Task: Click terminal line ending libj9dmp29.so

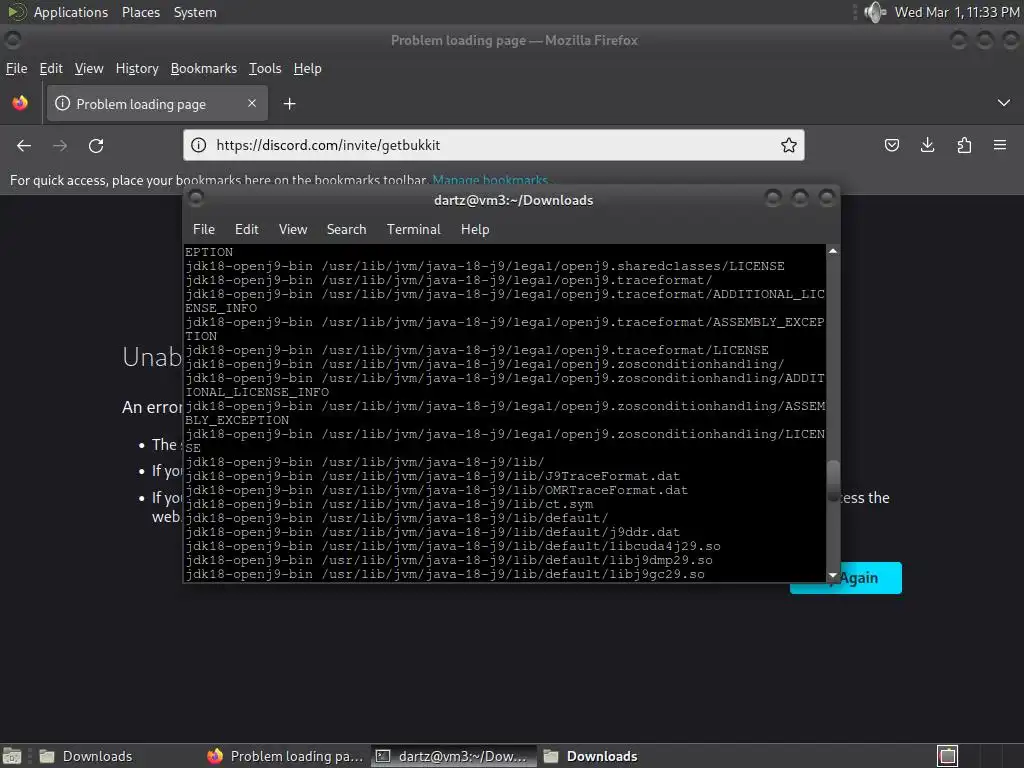Action: (x=449, y=560)
